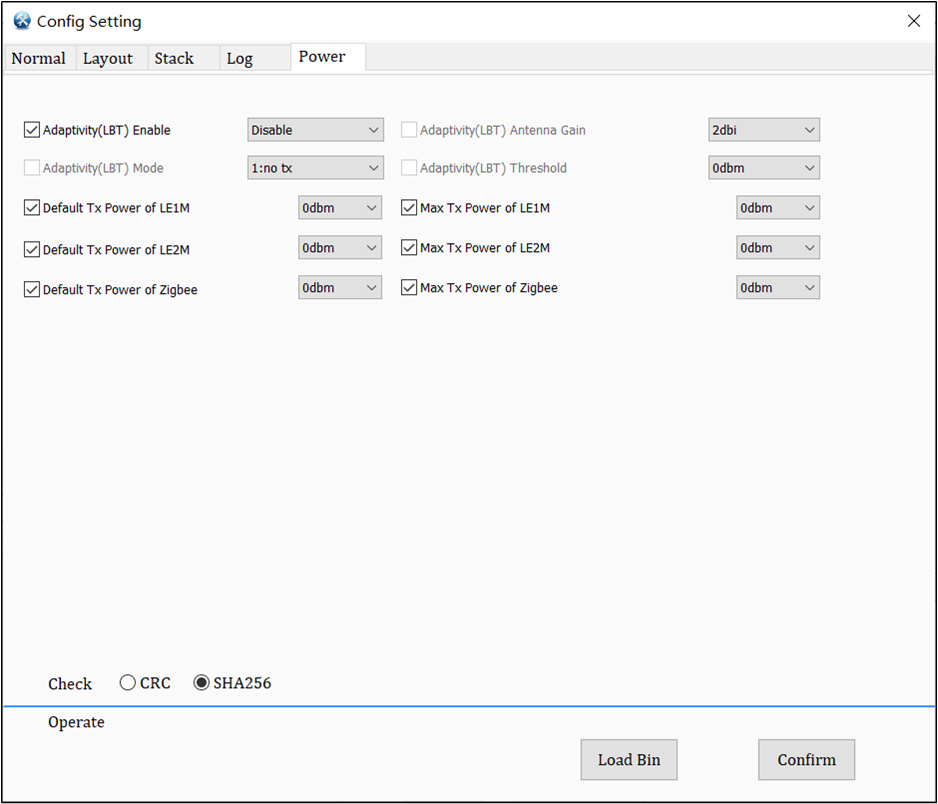Select the CRC radio button
938x804 pixels.
tap(127, 682)
